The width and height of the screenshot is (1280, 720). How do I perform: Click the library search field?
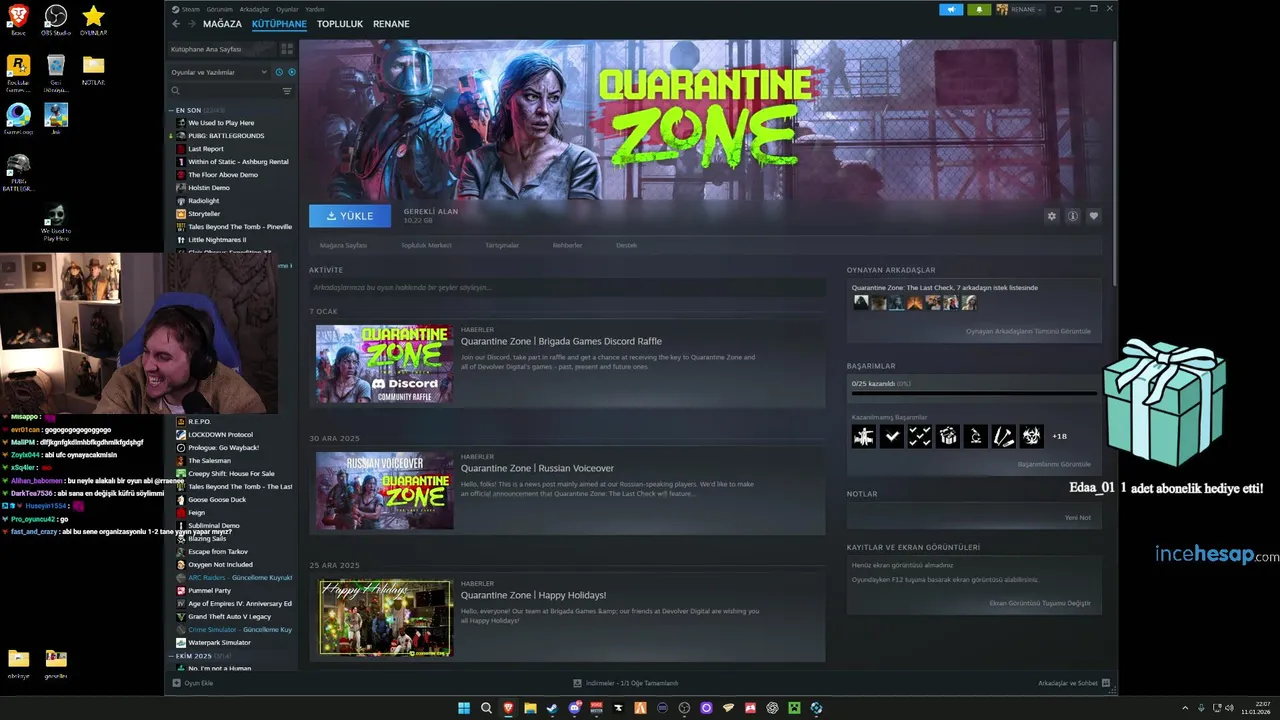225,91
